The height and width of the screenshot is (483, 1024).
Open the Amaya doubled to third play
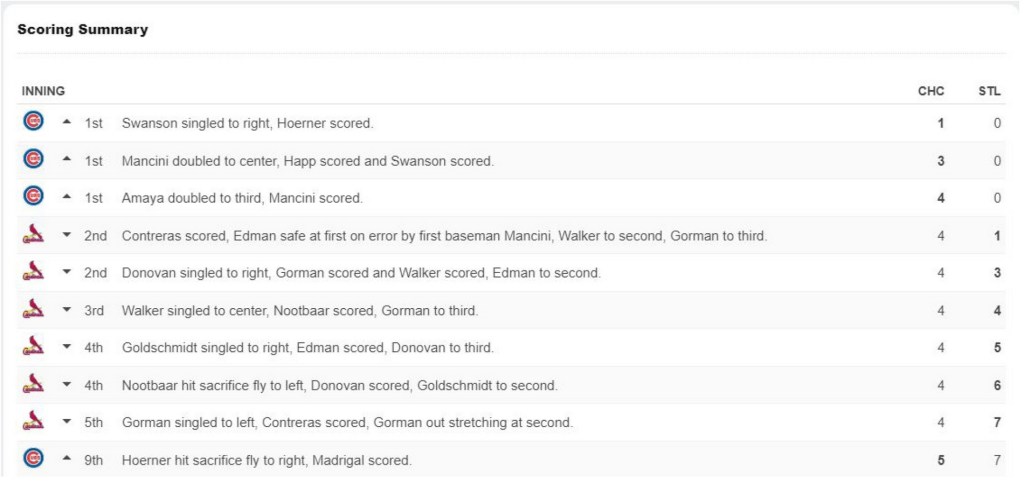242,198
